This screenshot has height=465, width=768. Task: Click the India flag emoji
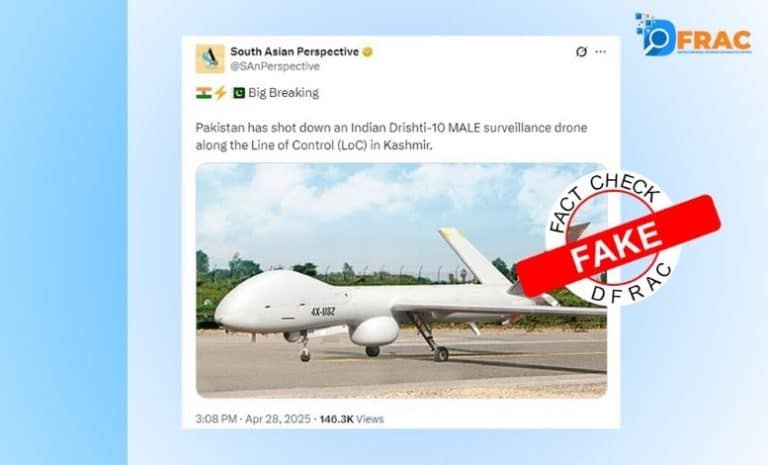pyautogui.click(x=204, y=93)
